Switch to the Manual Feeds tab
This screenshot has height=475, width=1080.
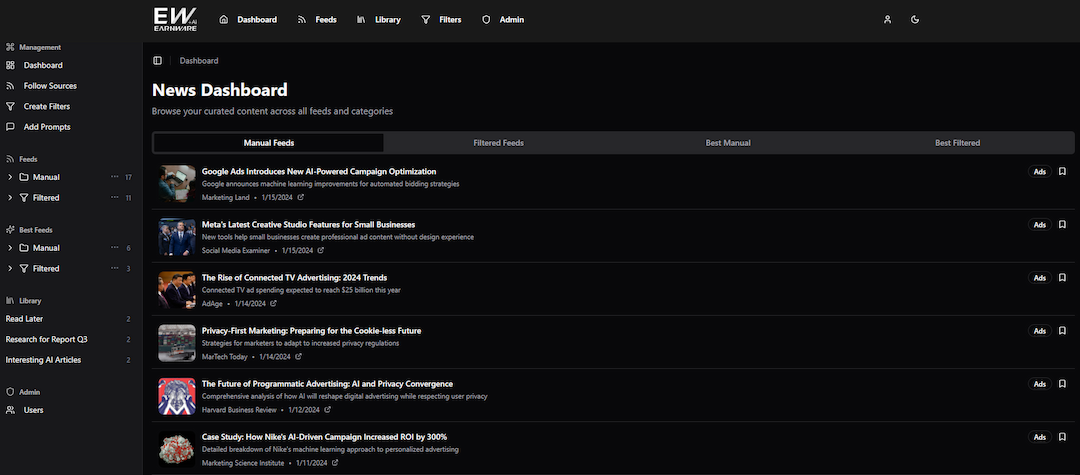tap(269, 143)
